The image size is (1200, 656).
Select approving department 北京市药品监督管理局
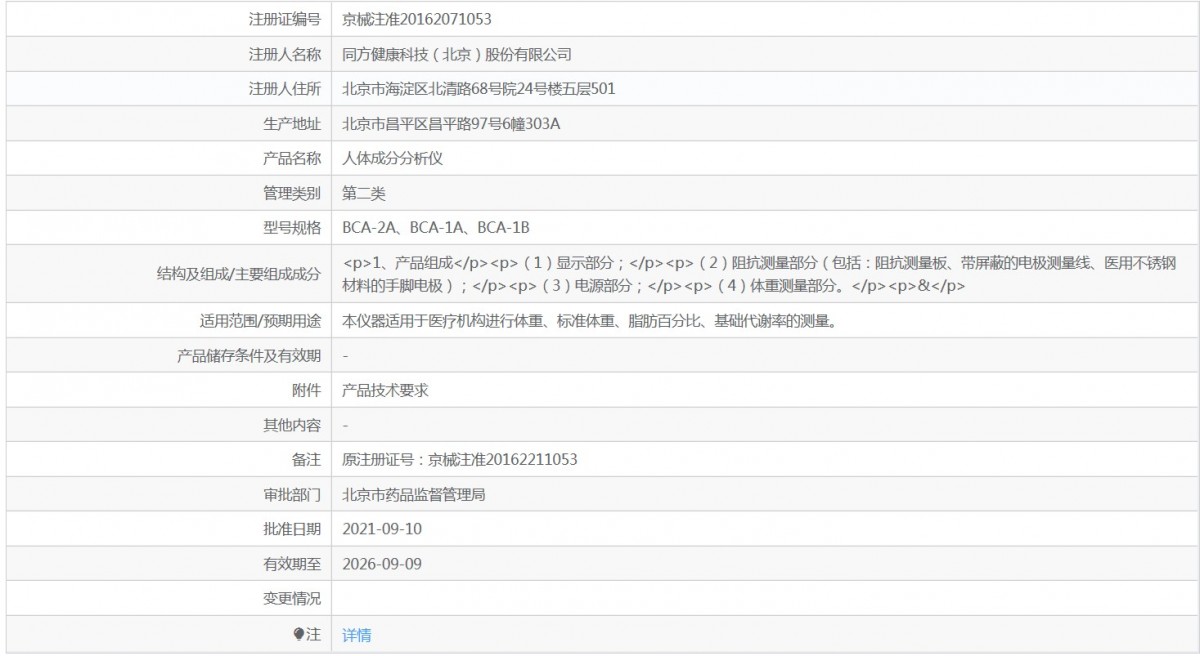pyautogui.click(x=414, y=495)
